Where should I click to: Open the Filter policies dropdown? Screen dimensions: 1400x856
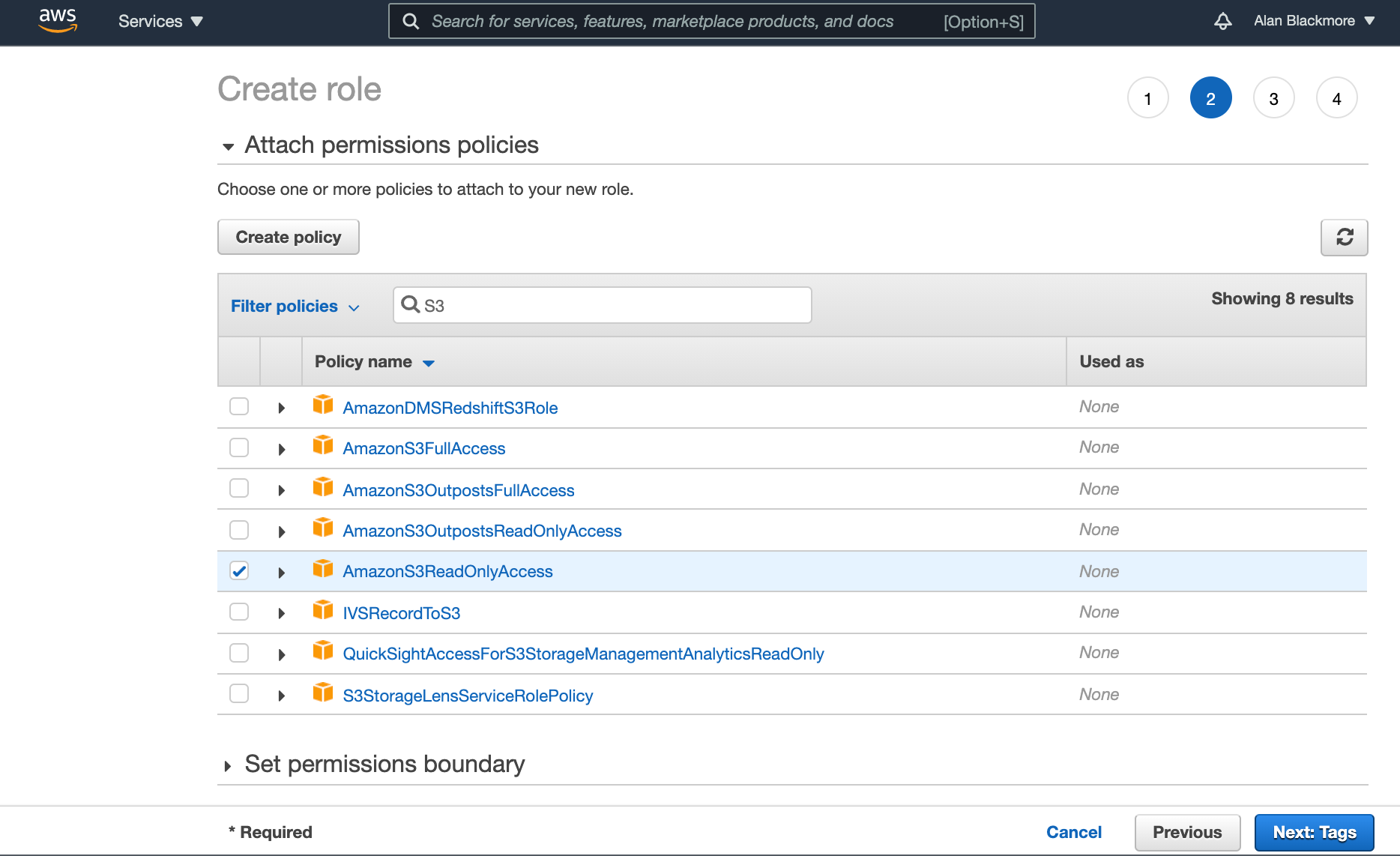click(x=295, y=306)
